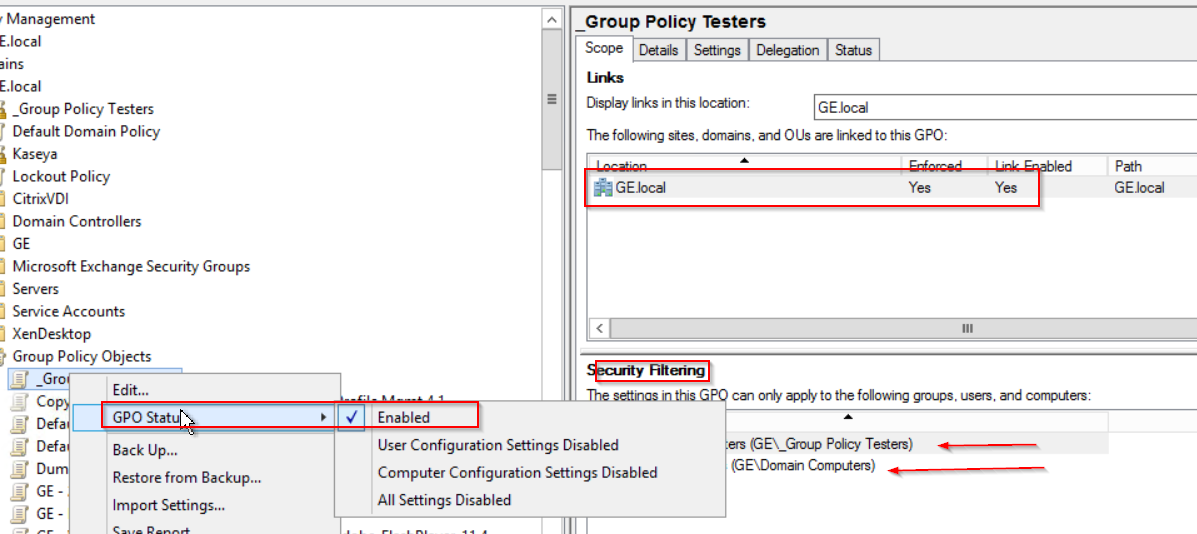
Task: Click the domain icon beside GE.local link
Action: 603,187
